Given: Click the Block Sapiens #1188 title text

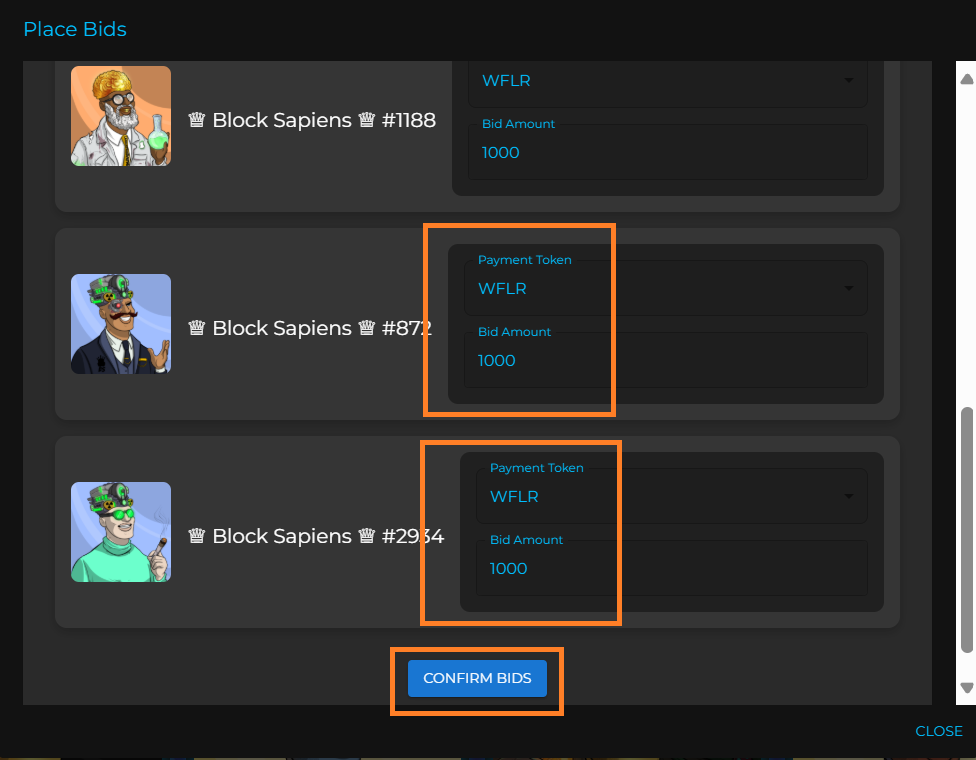Looking at the screenshot, I should tap(311, 121).
